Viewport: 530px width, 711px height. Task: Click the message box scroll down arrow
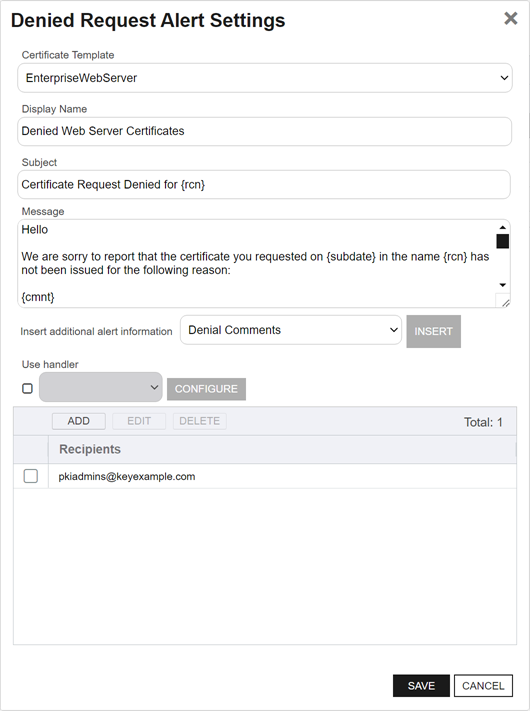[502, 285]
